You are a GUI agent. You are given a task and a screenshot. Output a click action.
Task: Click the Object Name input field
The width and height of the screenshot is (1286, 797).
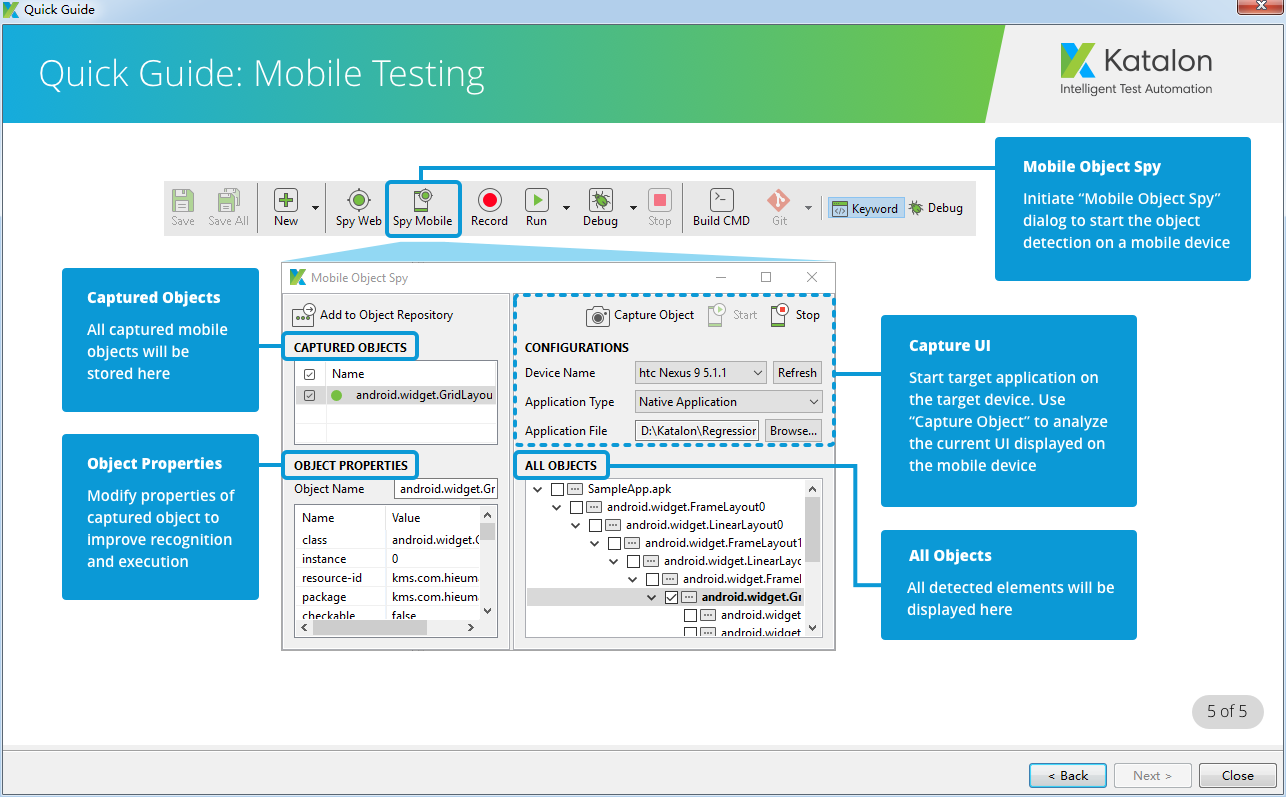pyautogui.click(x=445, y=489)
